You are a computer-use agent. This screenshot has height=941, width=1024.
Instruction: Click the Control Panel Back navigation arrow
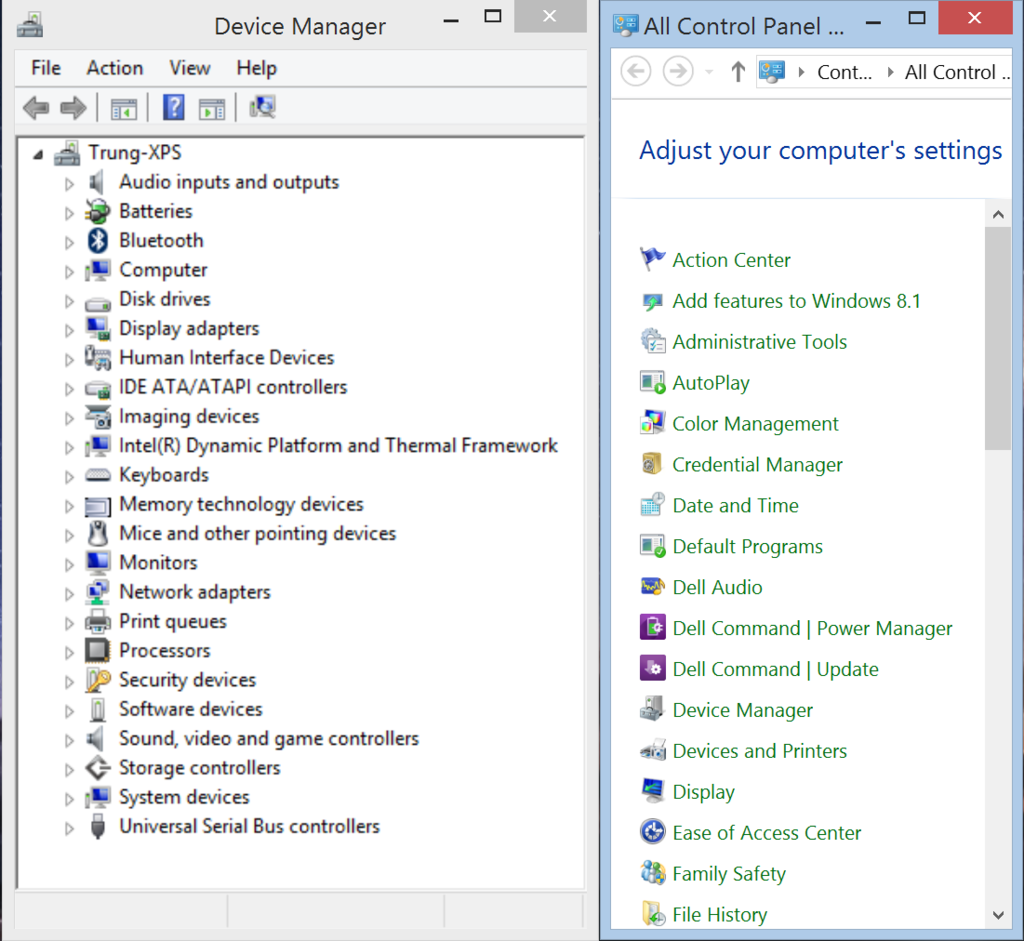636,71
